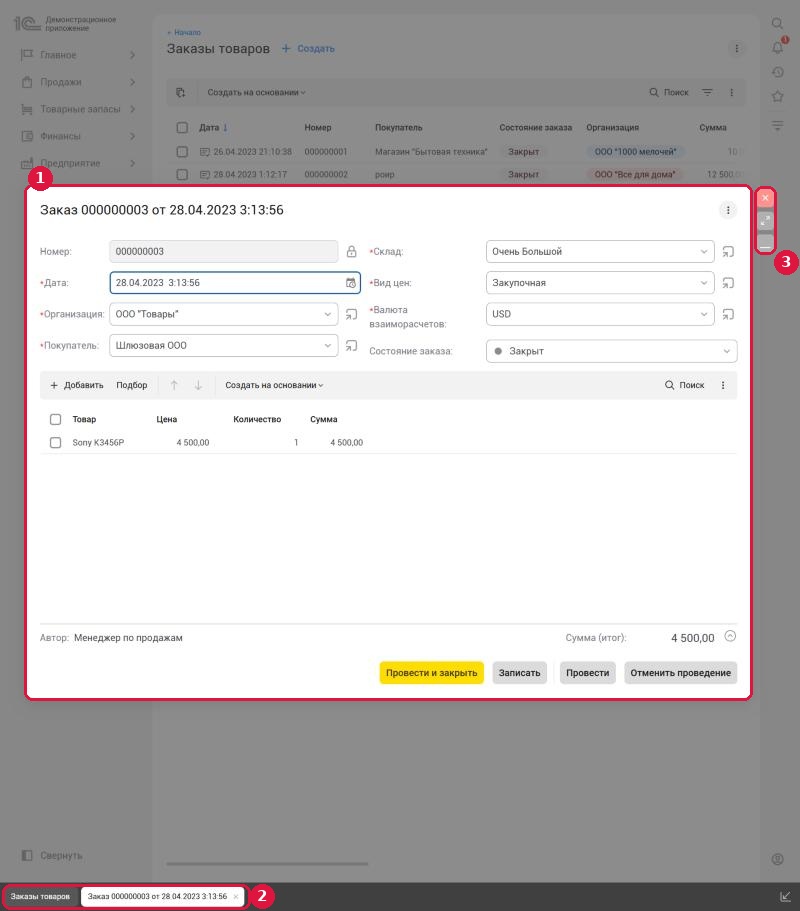
Task: Open the Продажи sidebar section
Action: click(78, 82)
